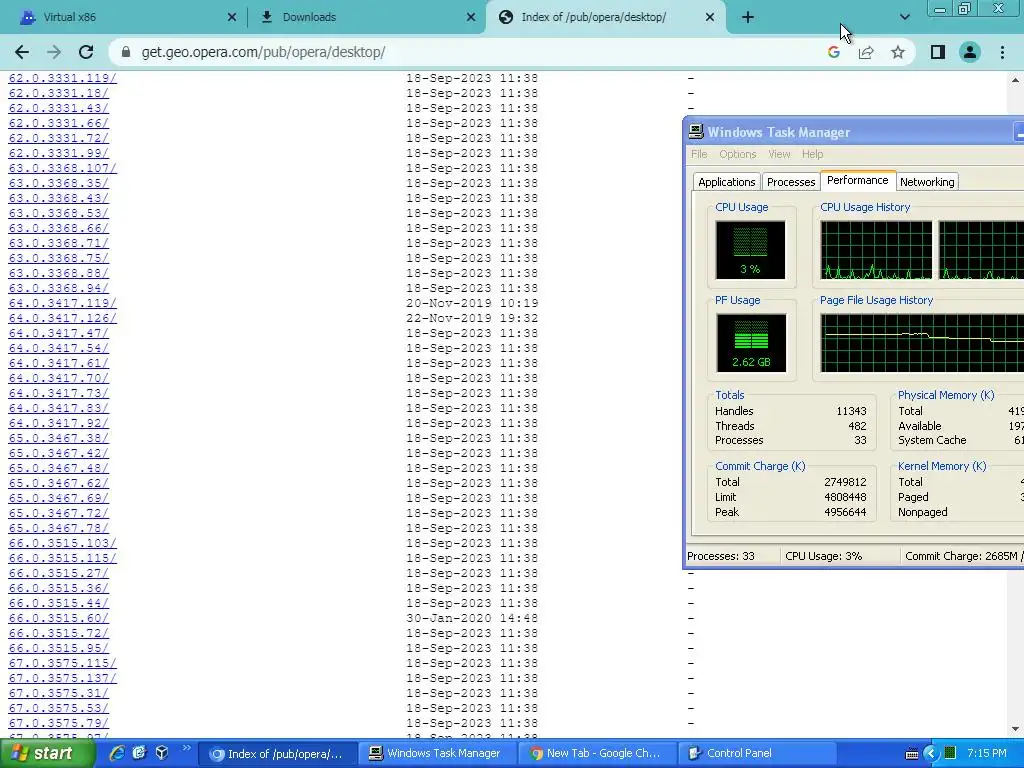Select Windows Task Manager taskbar button
Screen dimensions: 1024x768
tap(436, 754)
